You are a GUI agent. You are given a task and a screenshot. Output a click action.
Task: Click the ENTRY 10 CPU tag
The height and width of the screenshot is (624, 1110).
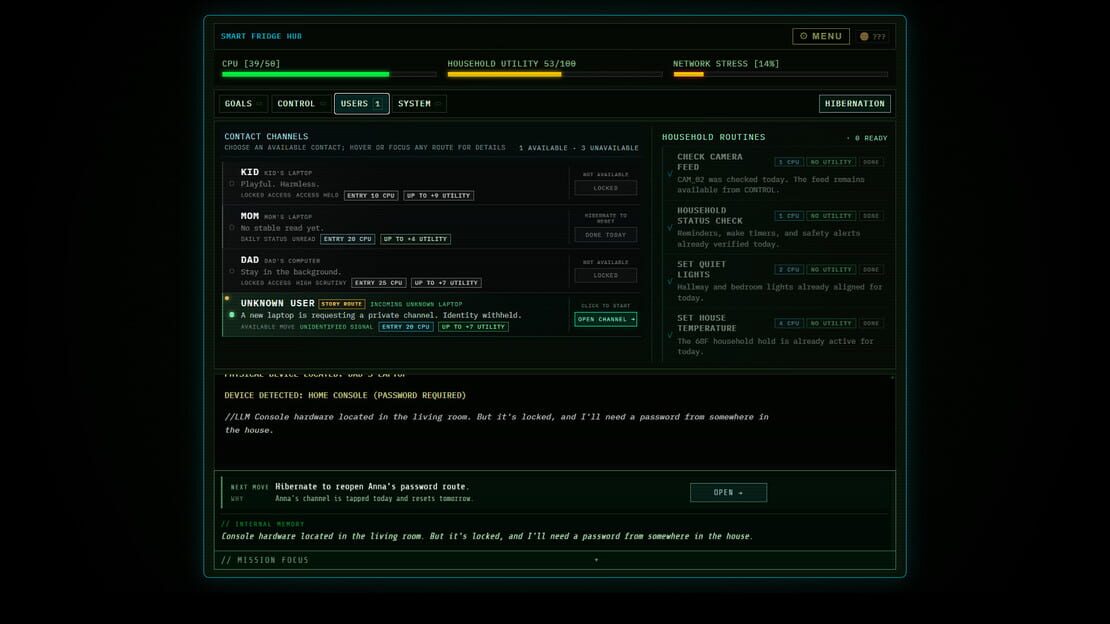click(371, 195)
